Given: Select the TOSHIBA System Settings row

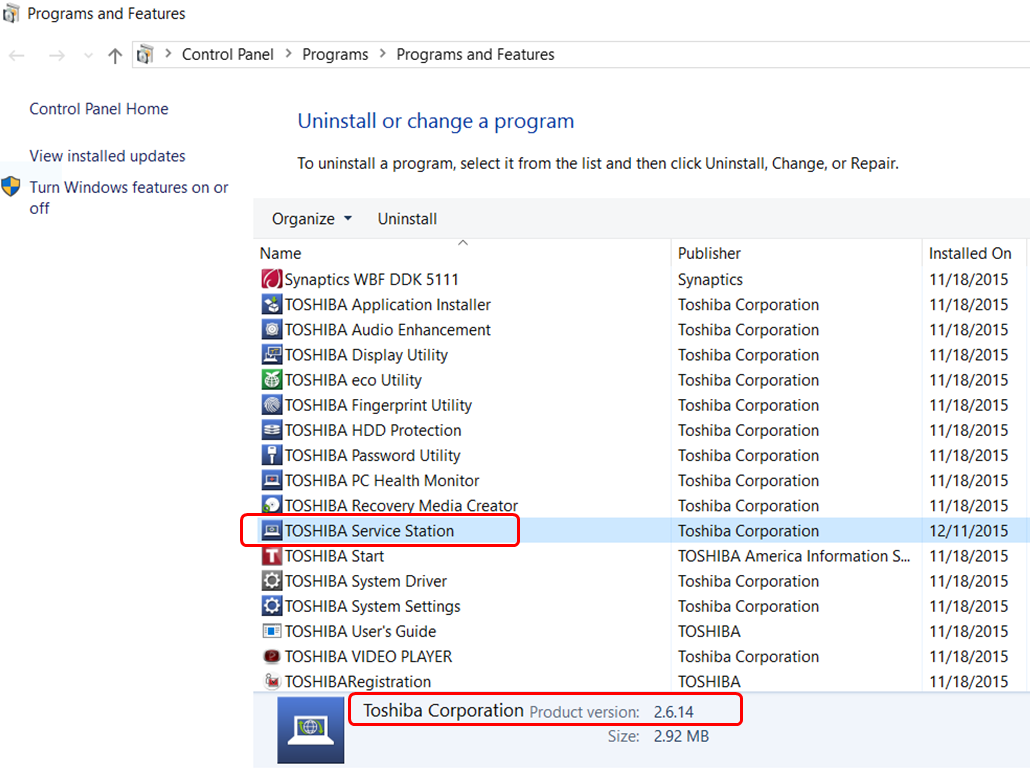Looking at the screenshot, I should pos(372,607).
